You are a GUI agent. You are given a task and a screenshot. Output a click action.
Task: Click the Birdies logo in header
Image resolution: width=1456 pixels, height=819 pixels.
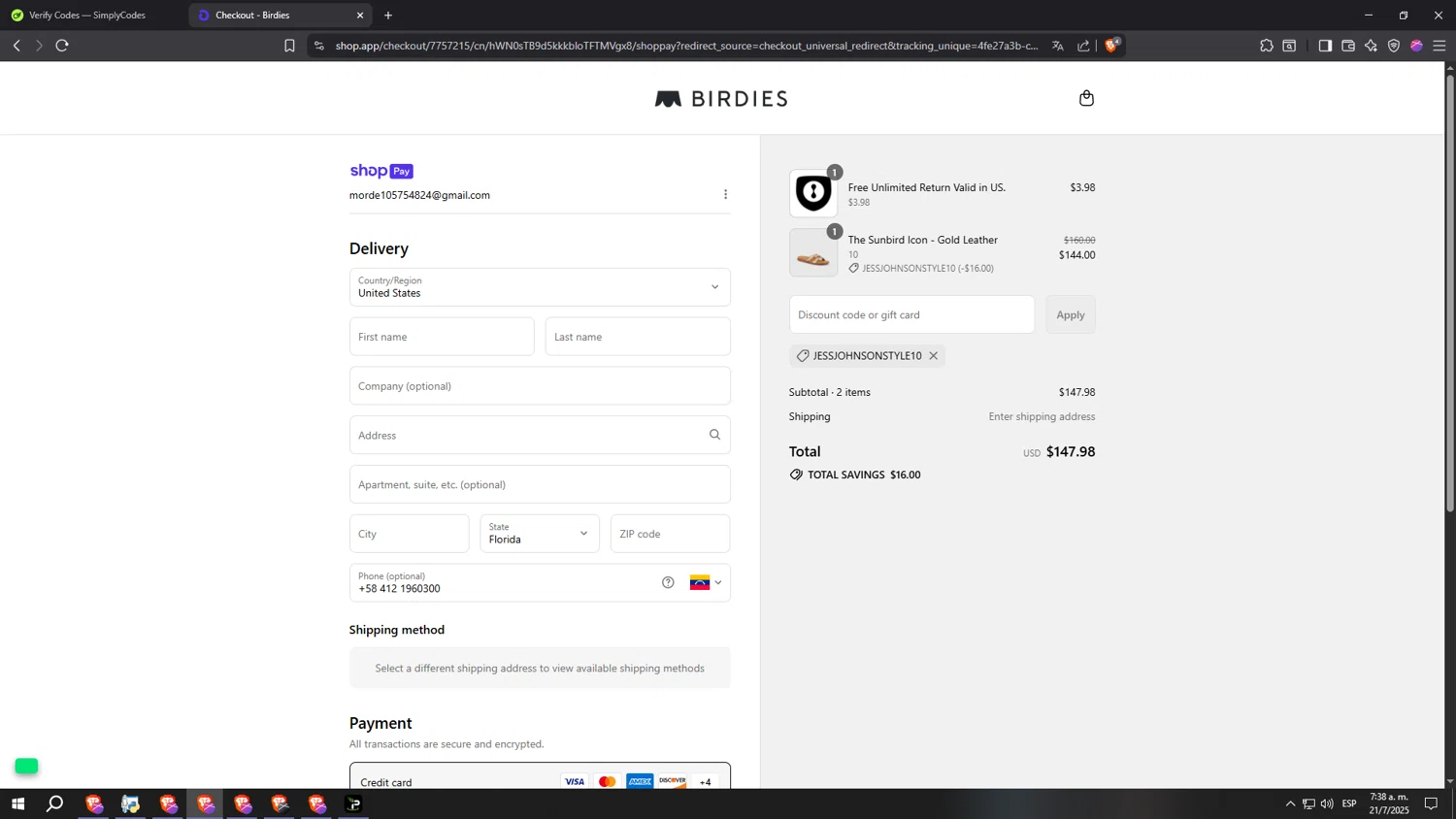[x=721, y=99]
